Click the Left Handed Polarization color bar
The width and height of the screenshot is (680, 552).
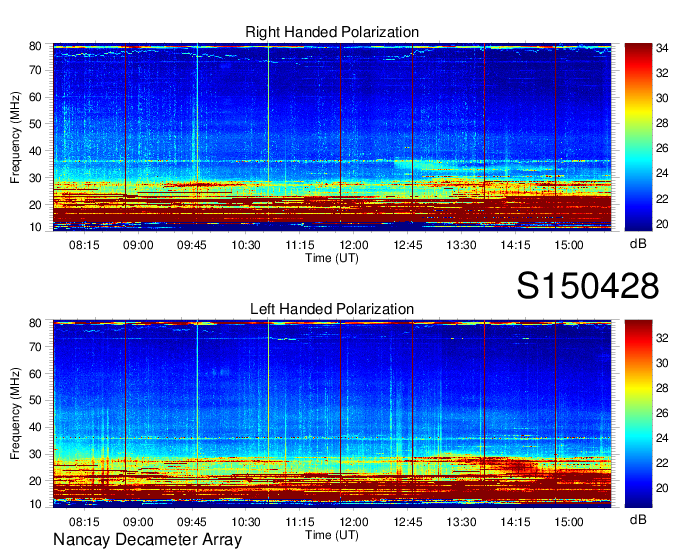tap(638, 414)
